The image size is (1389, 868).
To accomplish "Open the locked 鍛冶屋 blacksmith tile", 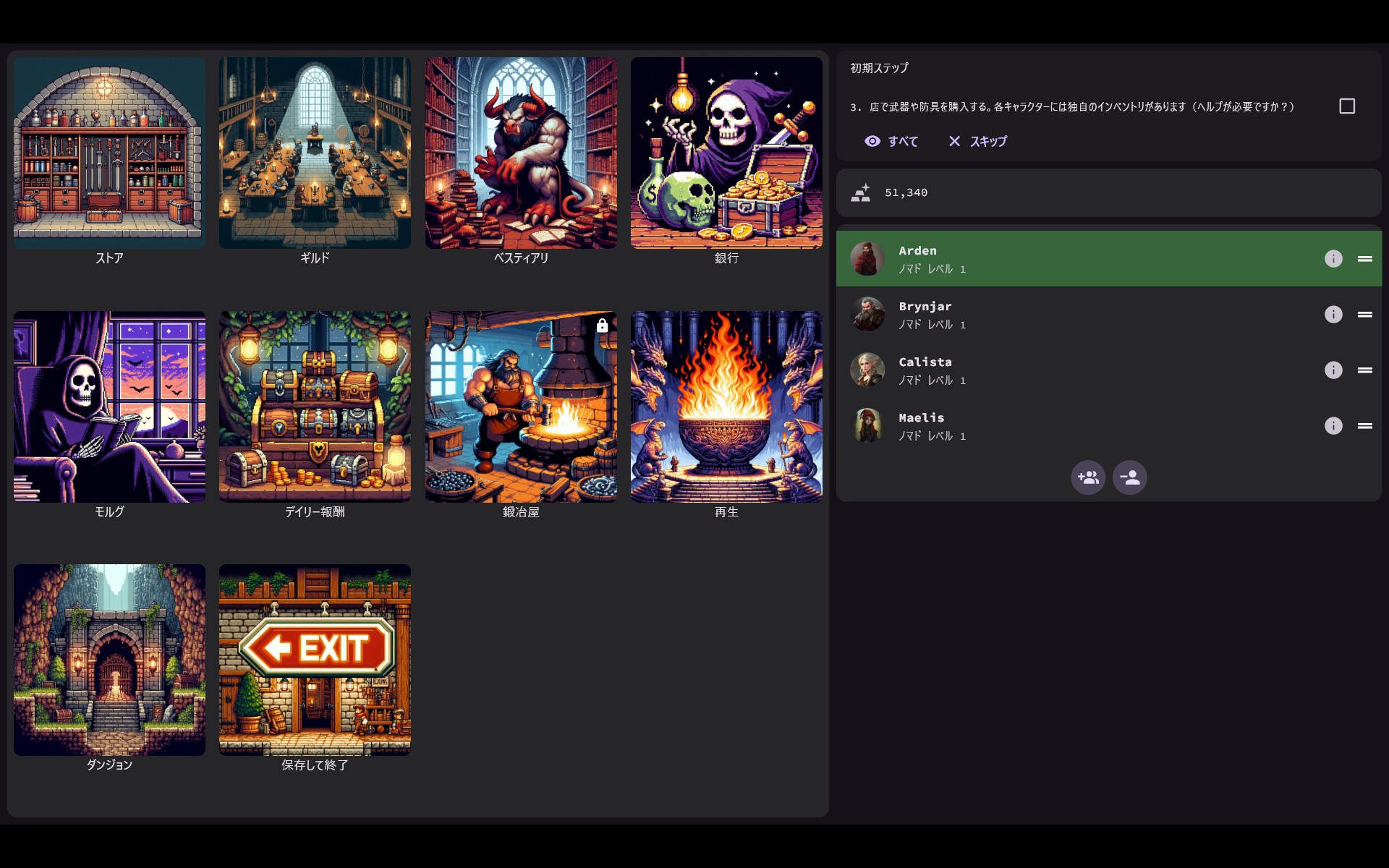I will coord(521,415).
